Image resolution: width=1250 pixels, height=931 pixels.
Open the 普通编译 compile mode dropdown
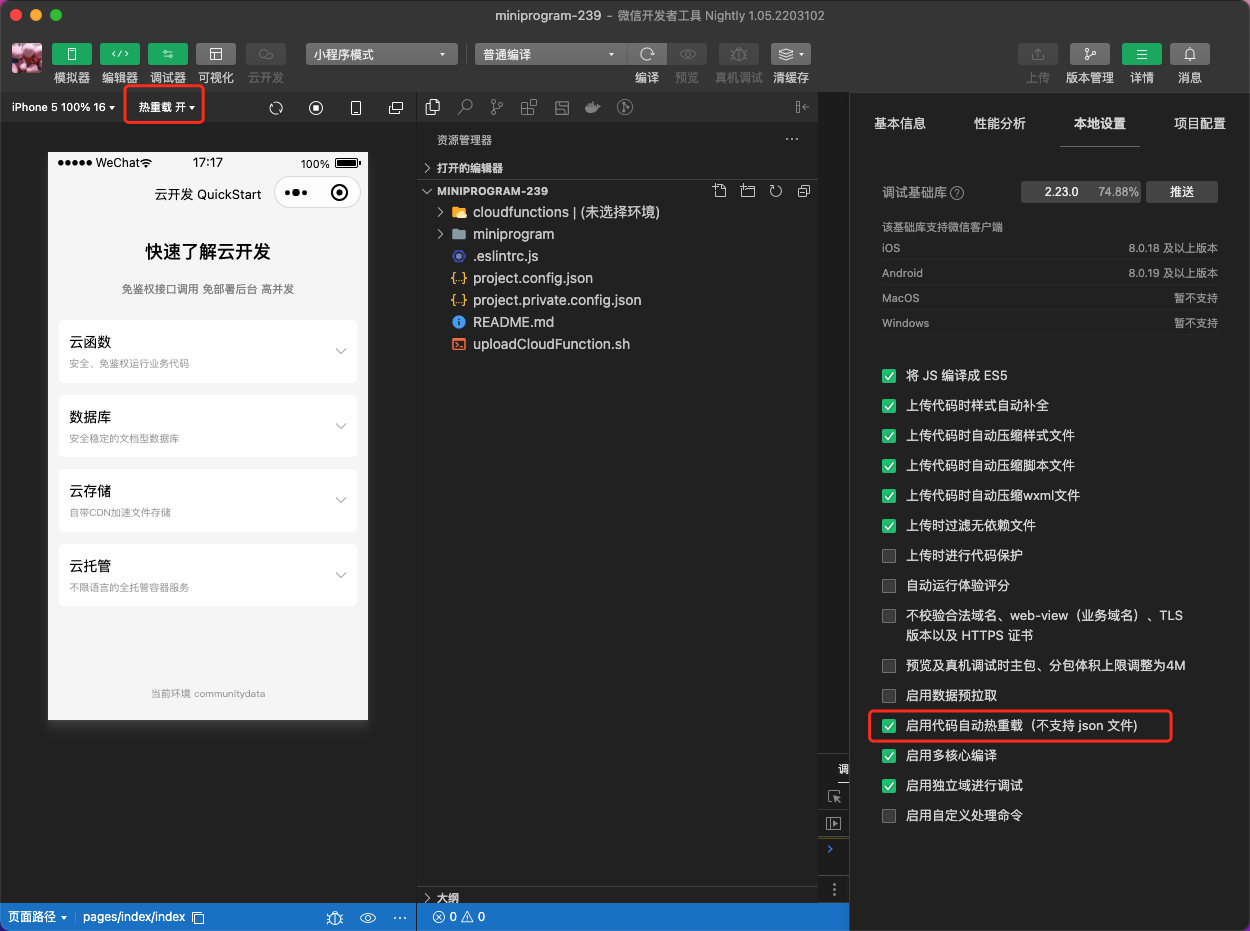pyautogui.click(x=548, y=54)
